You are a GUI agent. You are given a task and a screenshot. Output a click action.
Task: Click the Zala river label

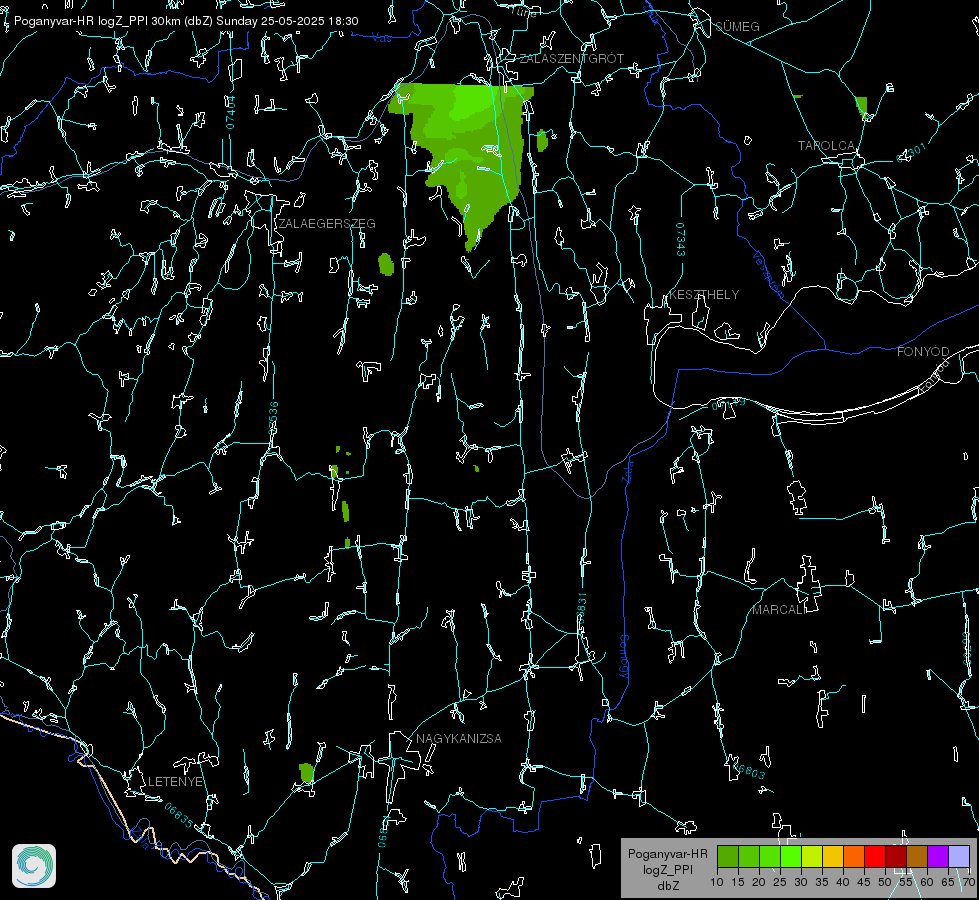point(627,470)
